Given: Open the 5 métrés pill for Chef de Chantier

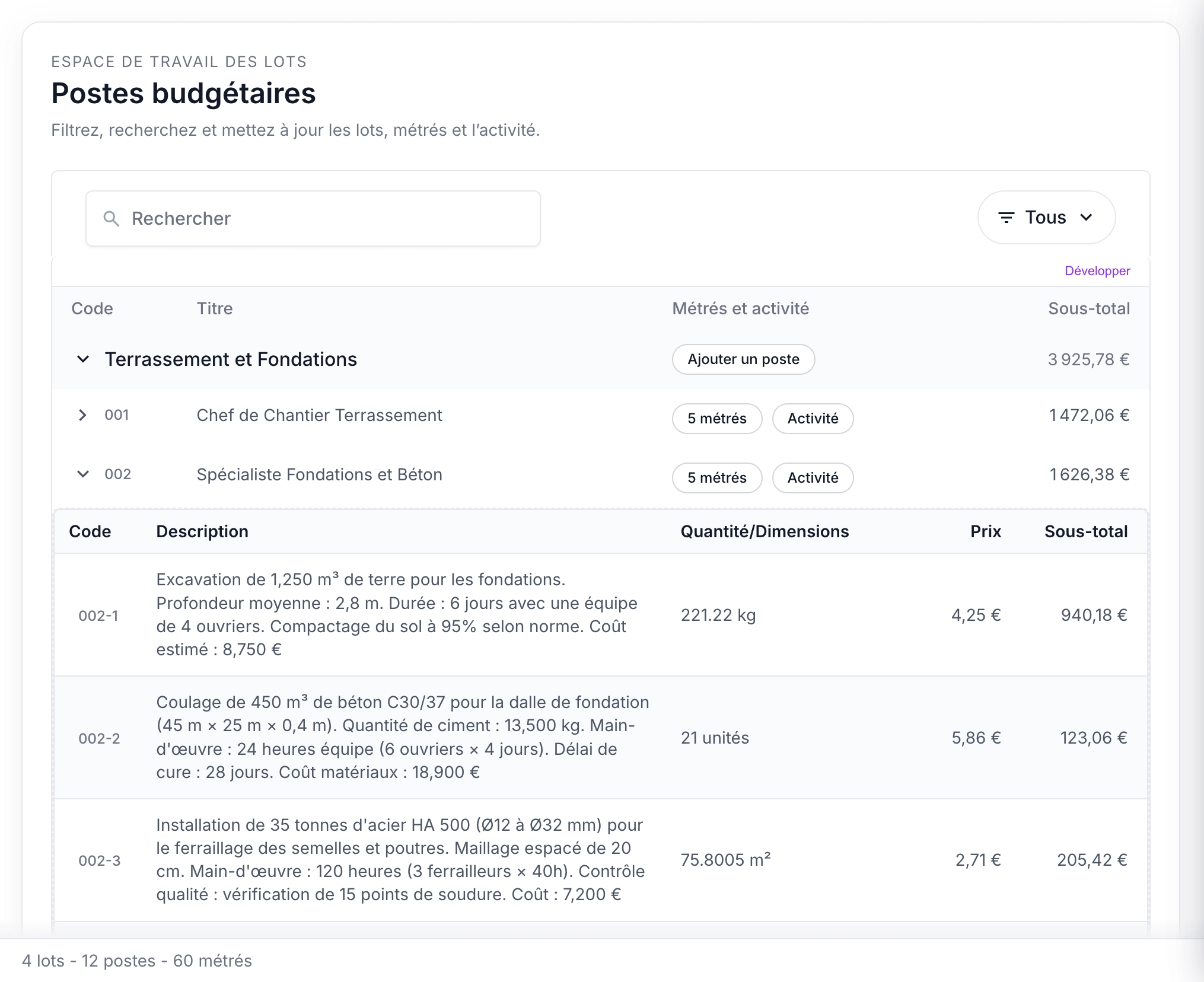Looking at the screenshot, I should (716, 419).
